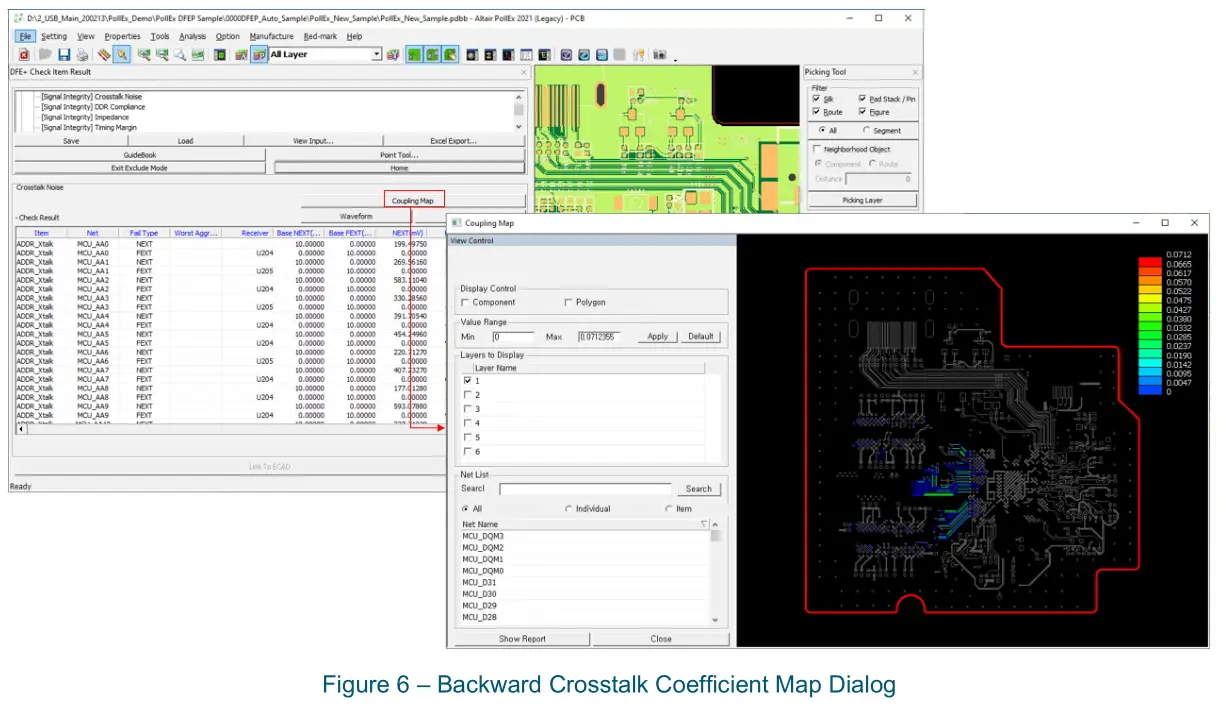1226x715 pixels.
Task: Check layer 2 in Layers to Display
Action: (467, 395)
